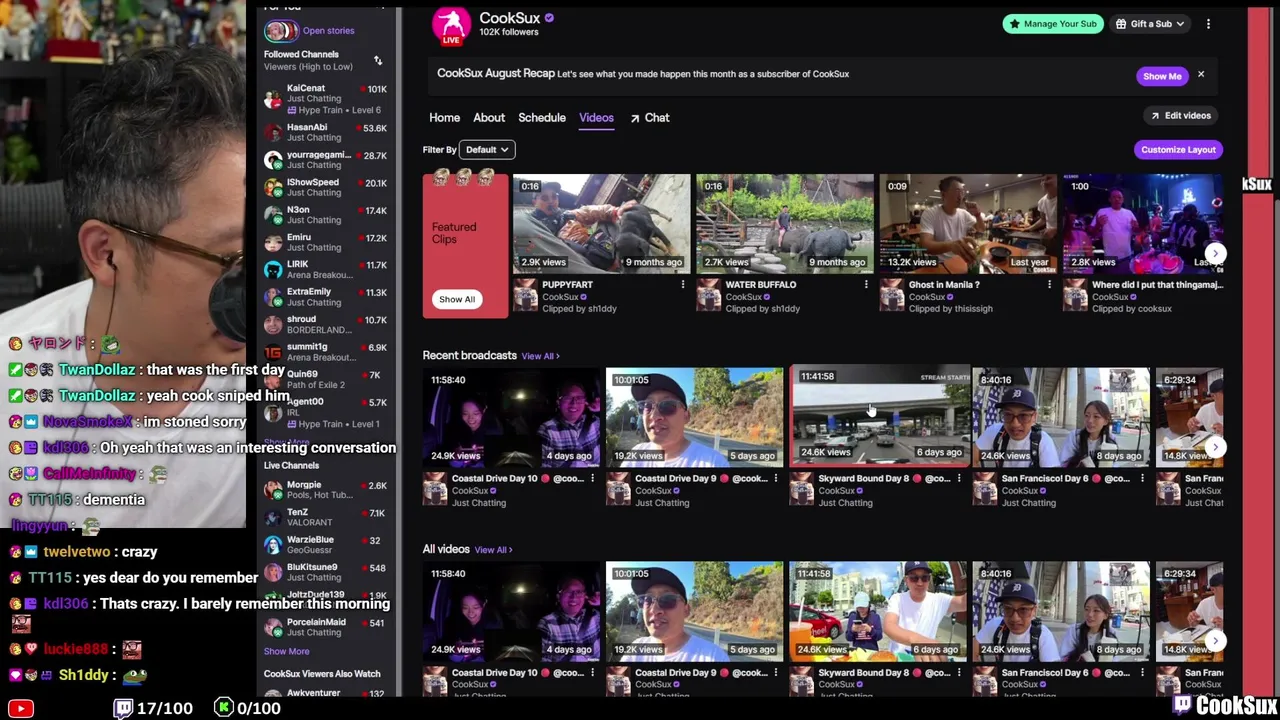Expand All videos View All
Screen dimensions: 1280x720
(x=493, y=550)
